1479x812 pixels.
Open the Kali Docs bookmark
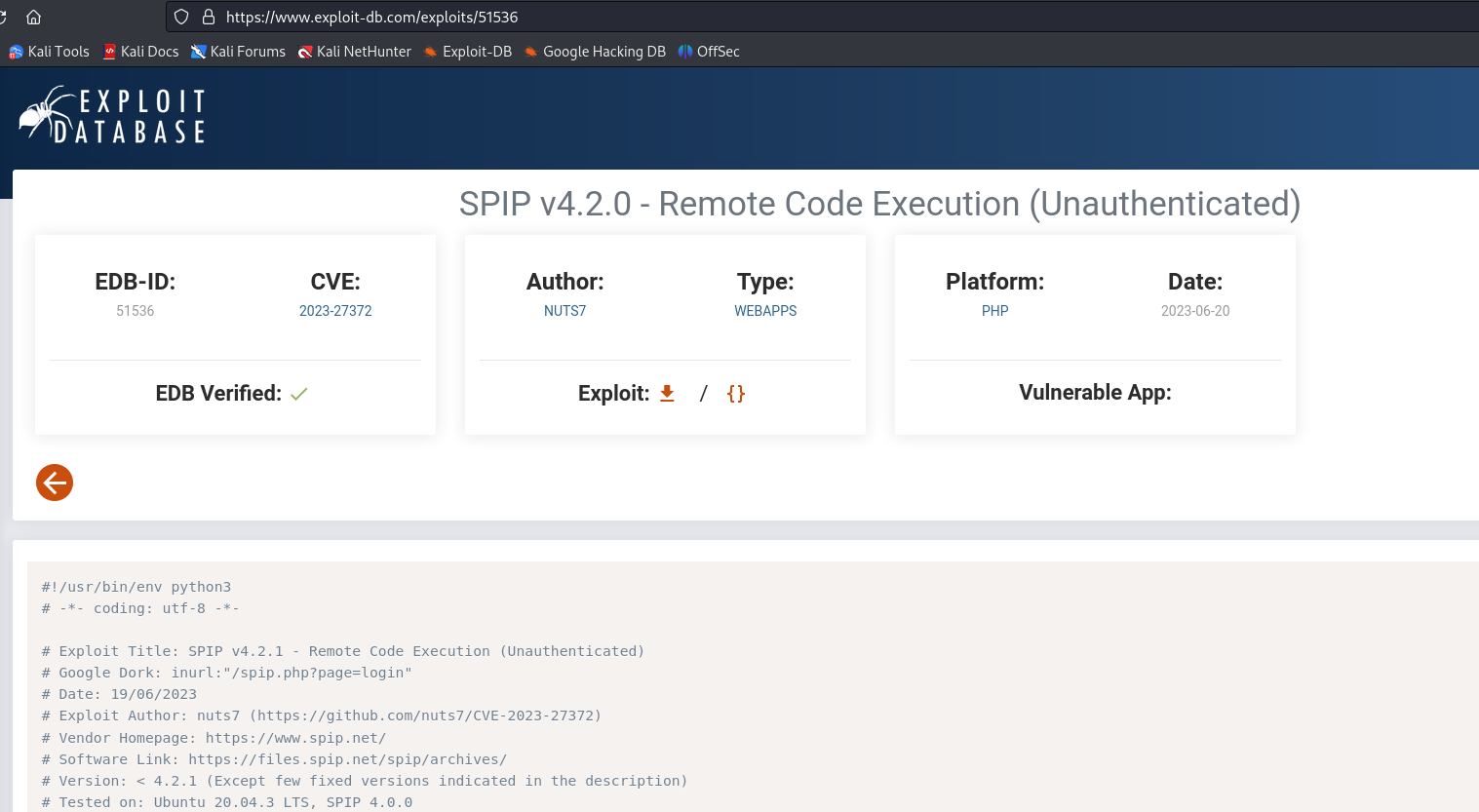141,52
